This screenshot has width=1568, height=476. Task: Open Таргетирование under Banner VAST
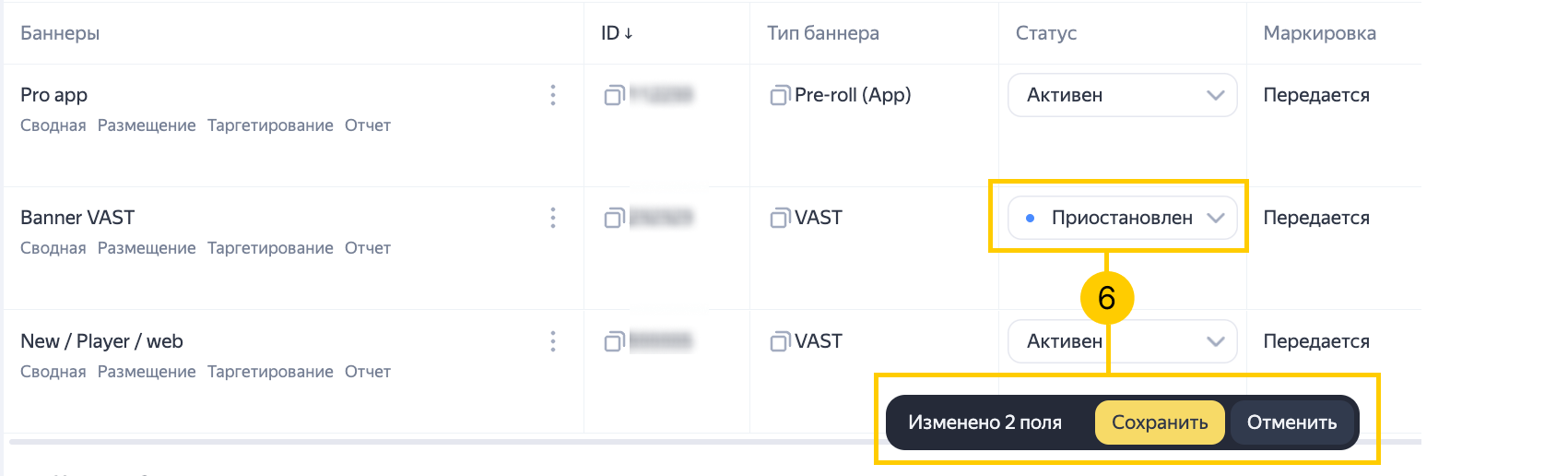tap(270, 248)
